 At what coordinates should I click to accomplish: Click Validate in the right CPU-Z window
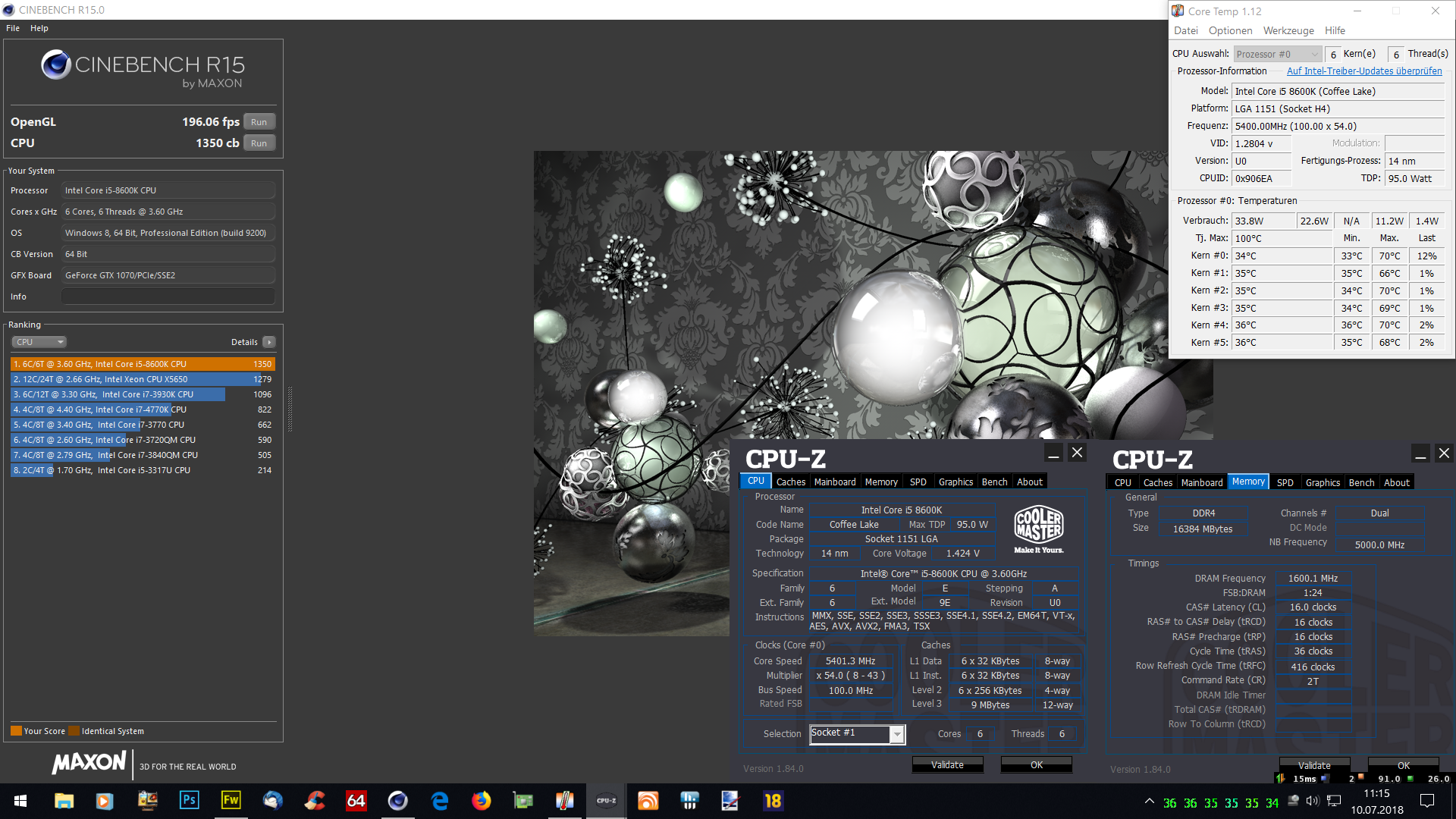coord(1314,765)
